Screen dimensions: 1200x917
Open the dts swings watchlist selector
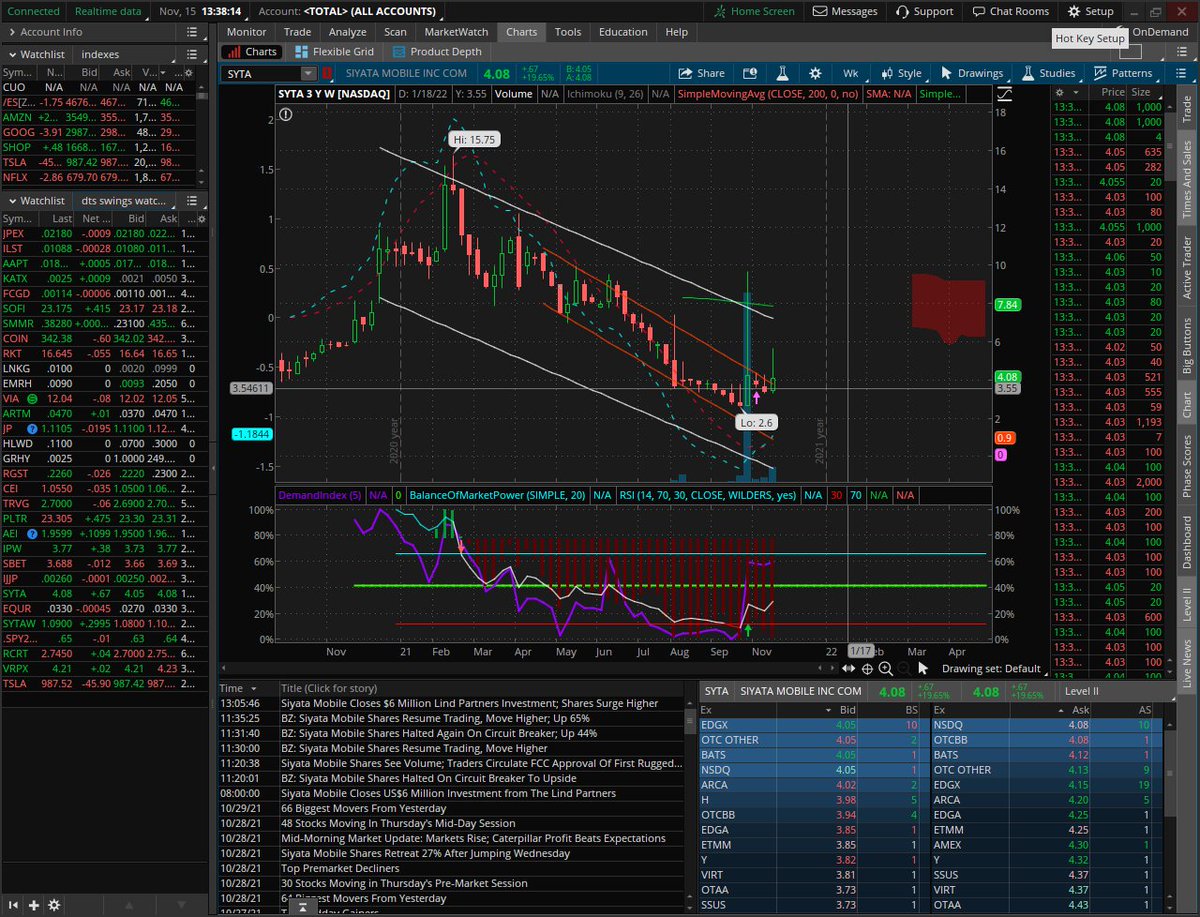126,200
